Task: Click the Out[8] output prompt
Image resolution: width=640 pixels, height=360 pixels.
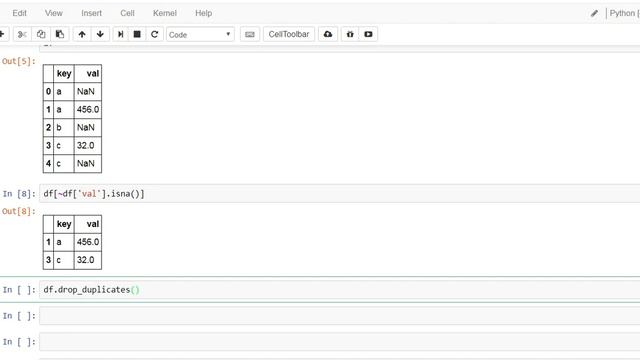Action: pyautogui.click(x=19, y=211)
